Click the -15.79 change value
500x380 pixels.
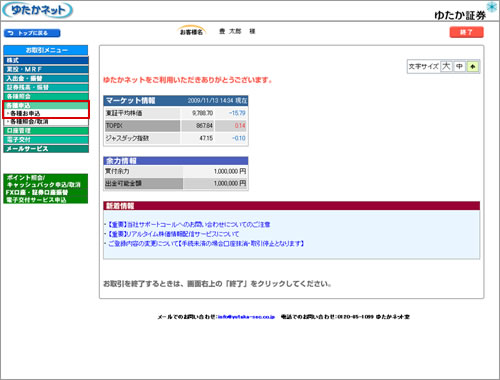click(x=237, y=113)
